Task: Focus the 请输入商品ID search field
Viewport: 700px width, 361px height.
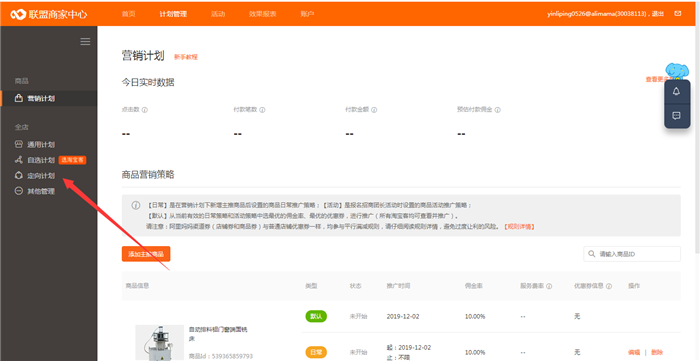Action: pos(632,254)
